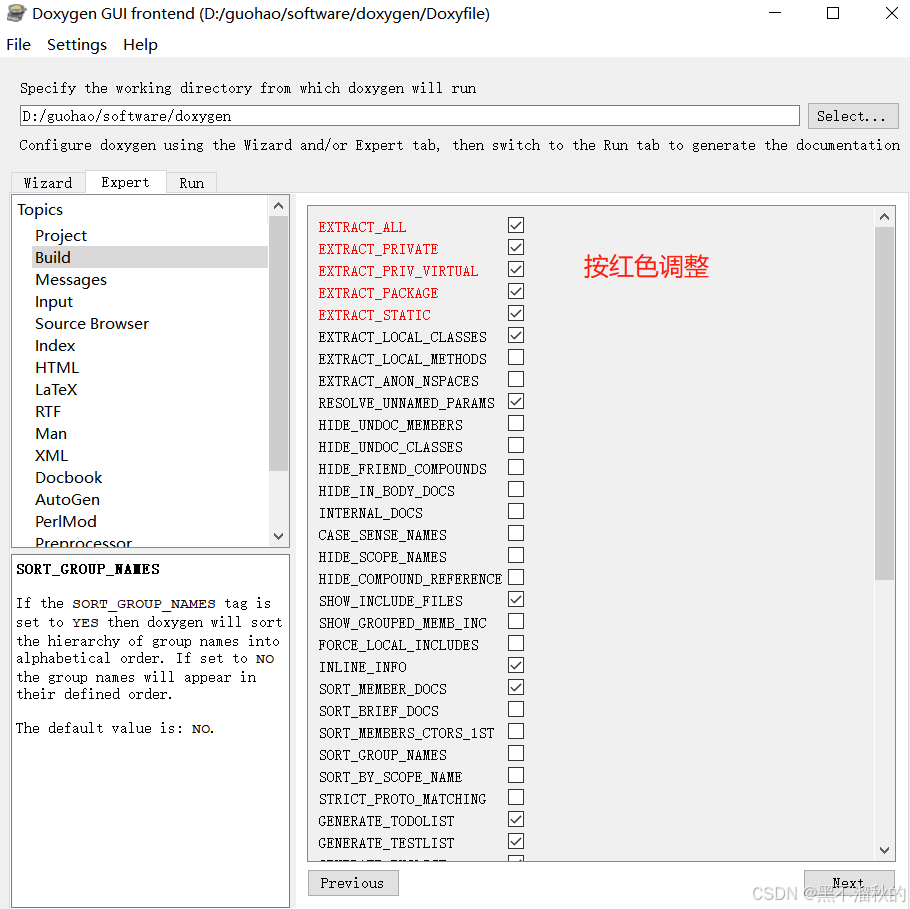
Task: Enable the FORCE_LOCAL_INCLUDES checkbox
Action: tap(516, 643)
